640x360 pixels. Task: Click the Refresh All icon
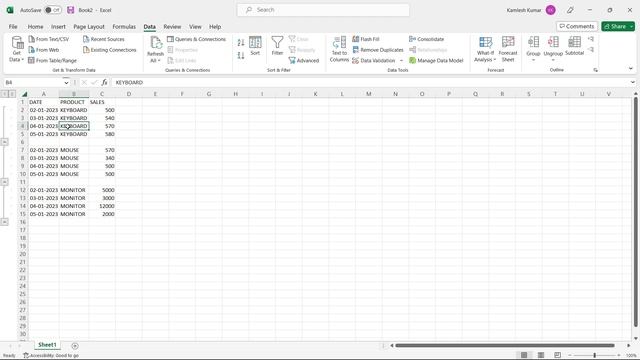click(x=156, y=43)
